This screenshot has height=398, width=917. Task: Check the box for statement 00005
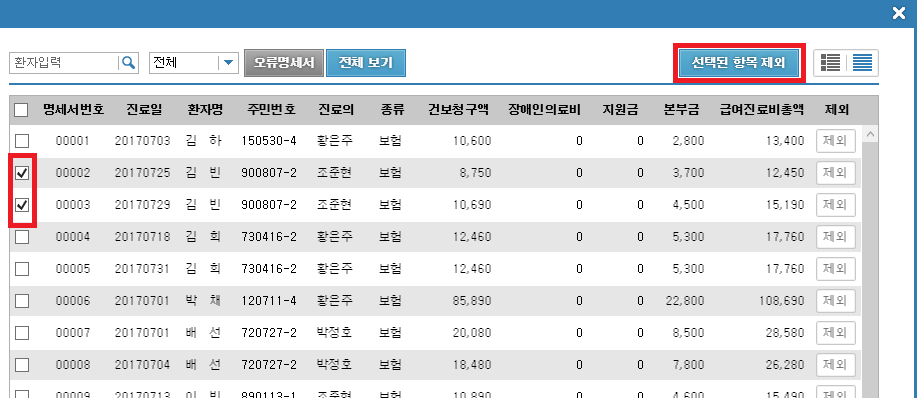click(22, 269)
